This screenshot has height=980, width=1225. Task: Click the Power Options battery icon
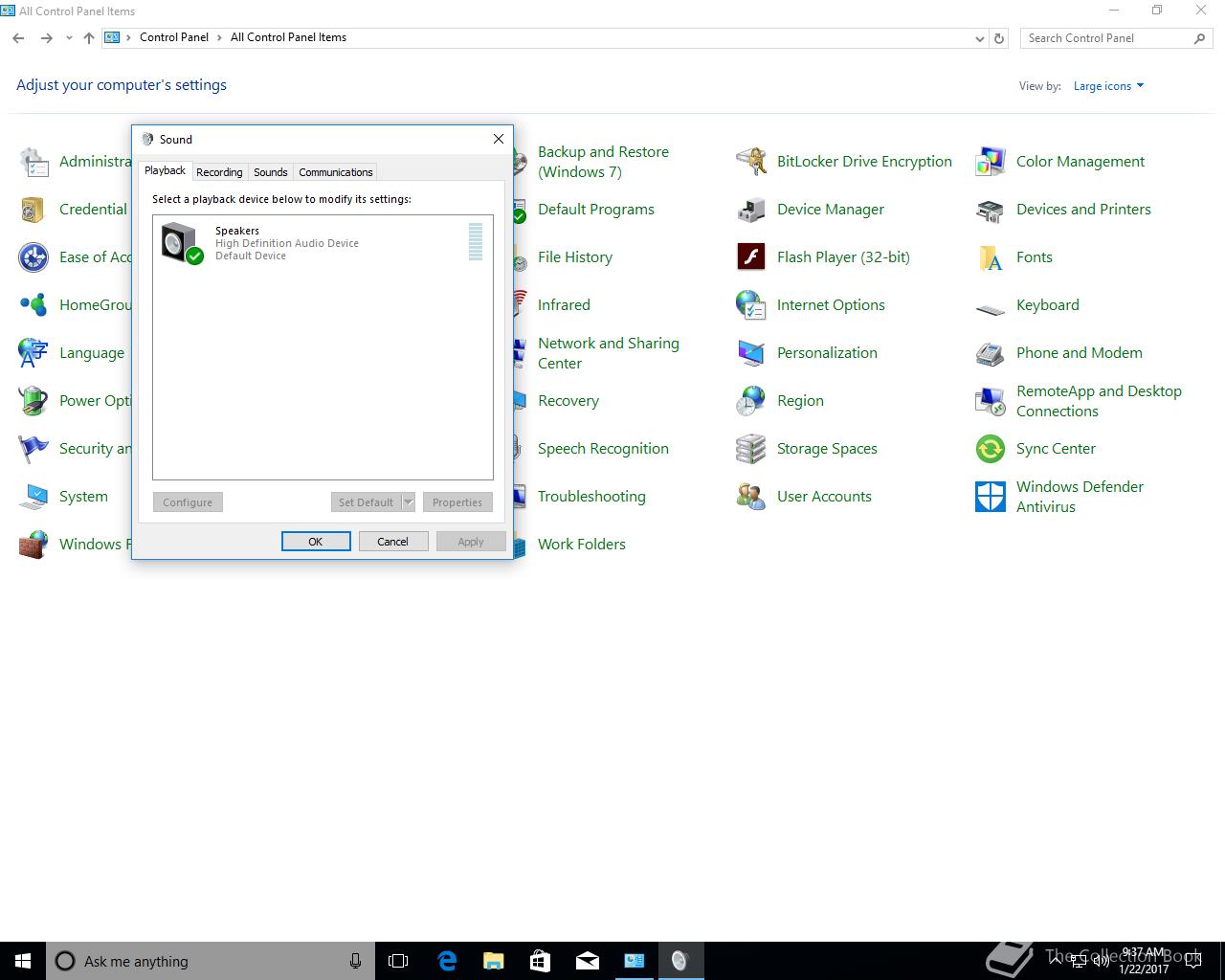coord(33,401)
